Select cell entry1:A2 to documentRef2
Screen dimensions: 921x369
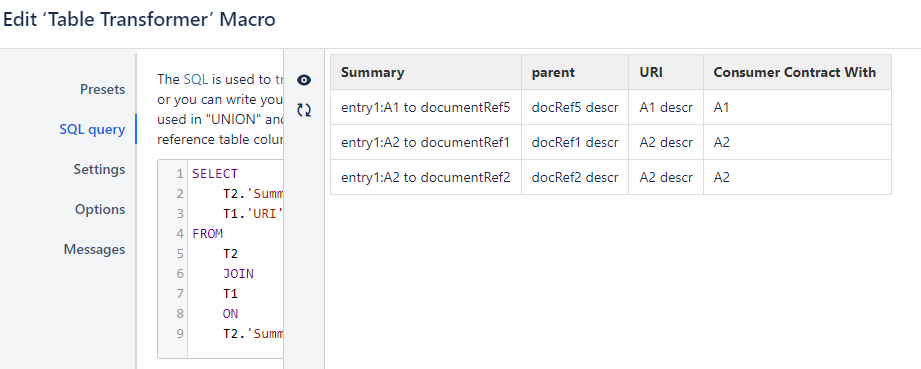point(426,177)
